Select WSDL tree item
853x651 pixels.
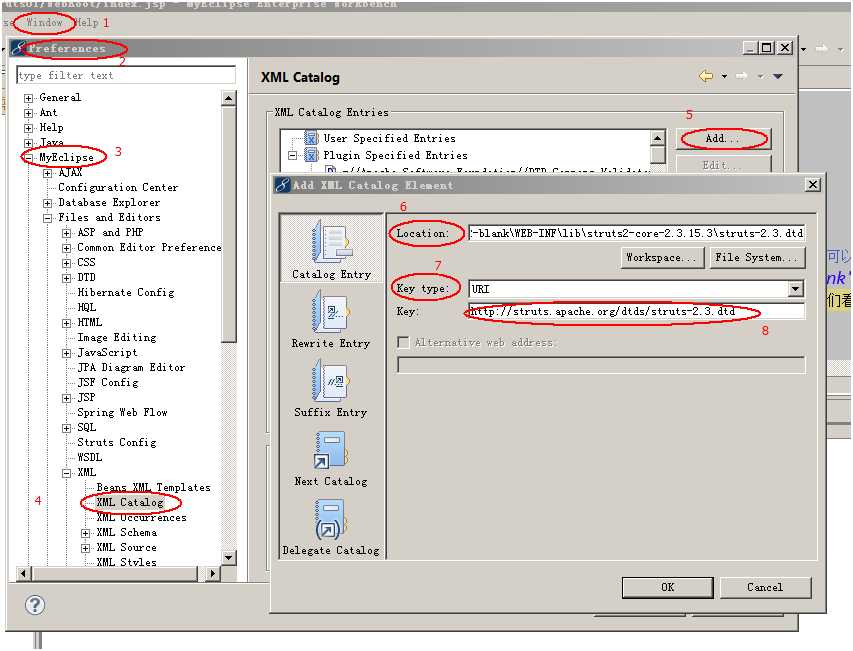[89, 457]
